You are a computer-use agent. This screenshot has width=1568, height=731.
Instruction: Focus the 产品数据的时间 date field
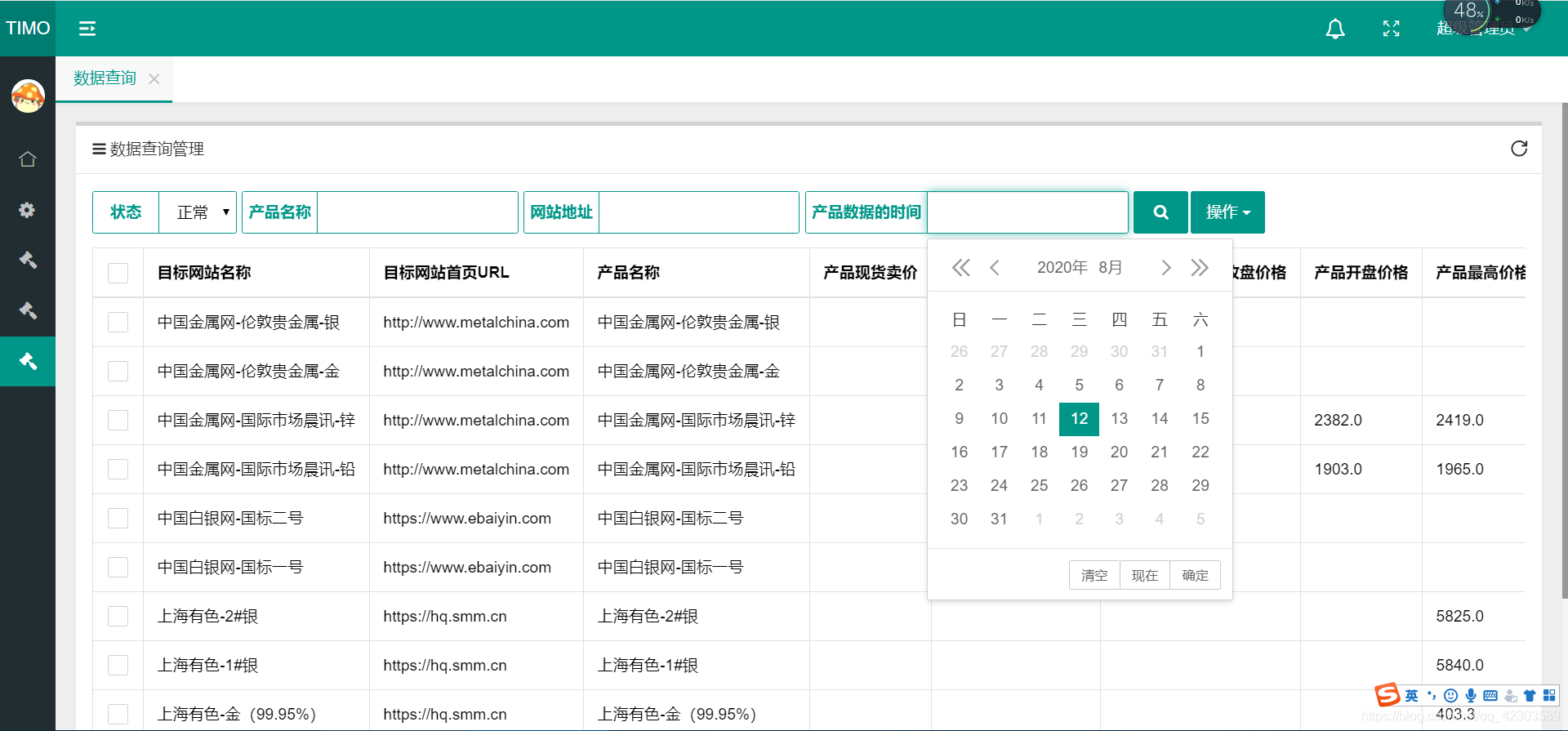pyautogui.click(x=1027, y=212)
